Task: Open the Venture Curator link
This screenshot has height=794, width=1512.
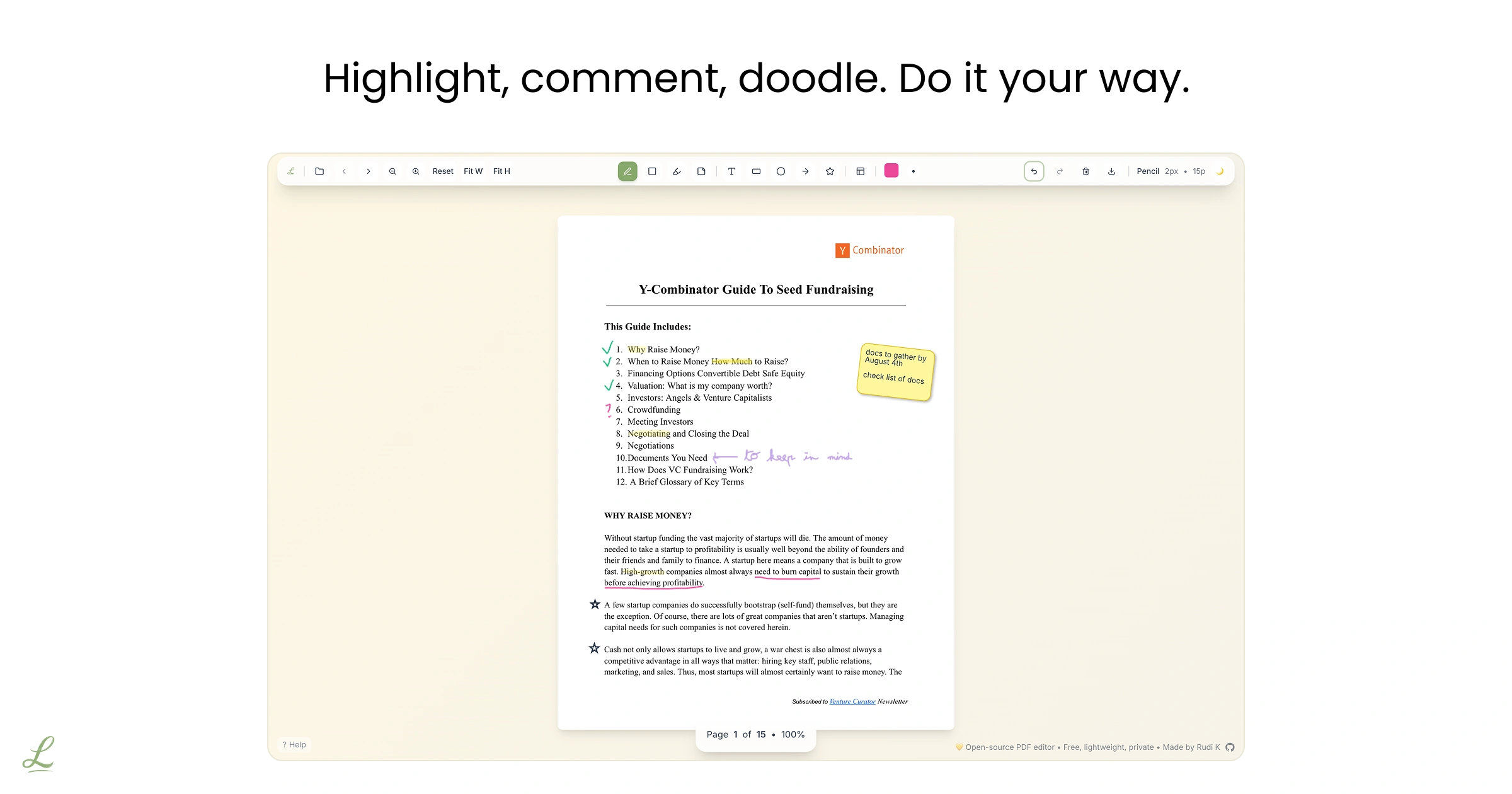Action: pyautogui.click(x=852, y=701)
